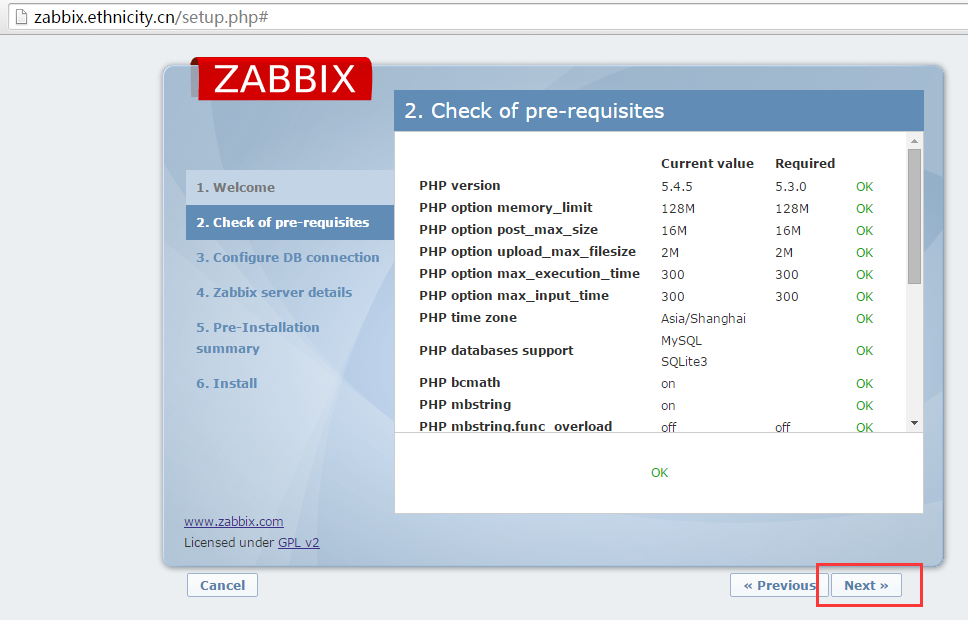This screenshot has height=620, width=968.
Task: Click the scrollbar down arrow
Action: [914, 424]
